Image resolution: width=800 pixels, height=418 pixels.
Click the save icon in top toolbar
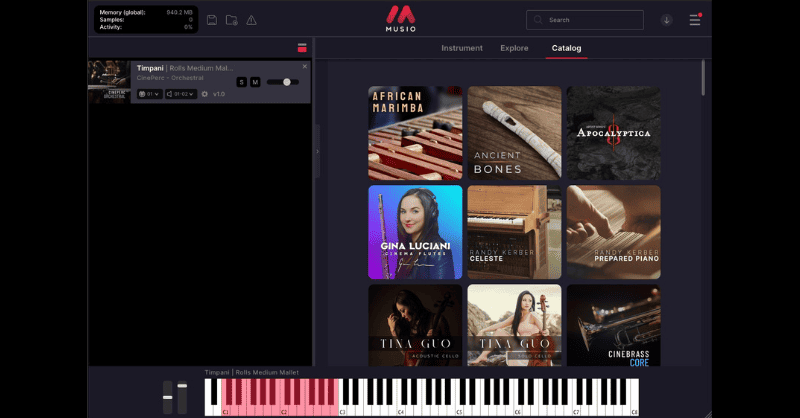[x=212, y=20]
